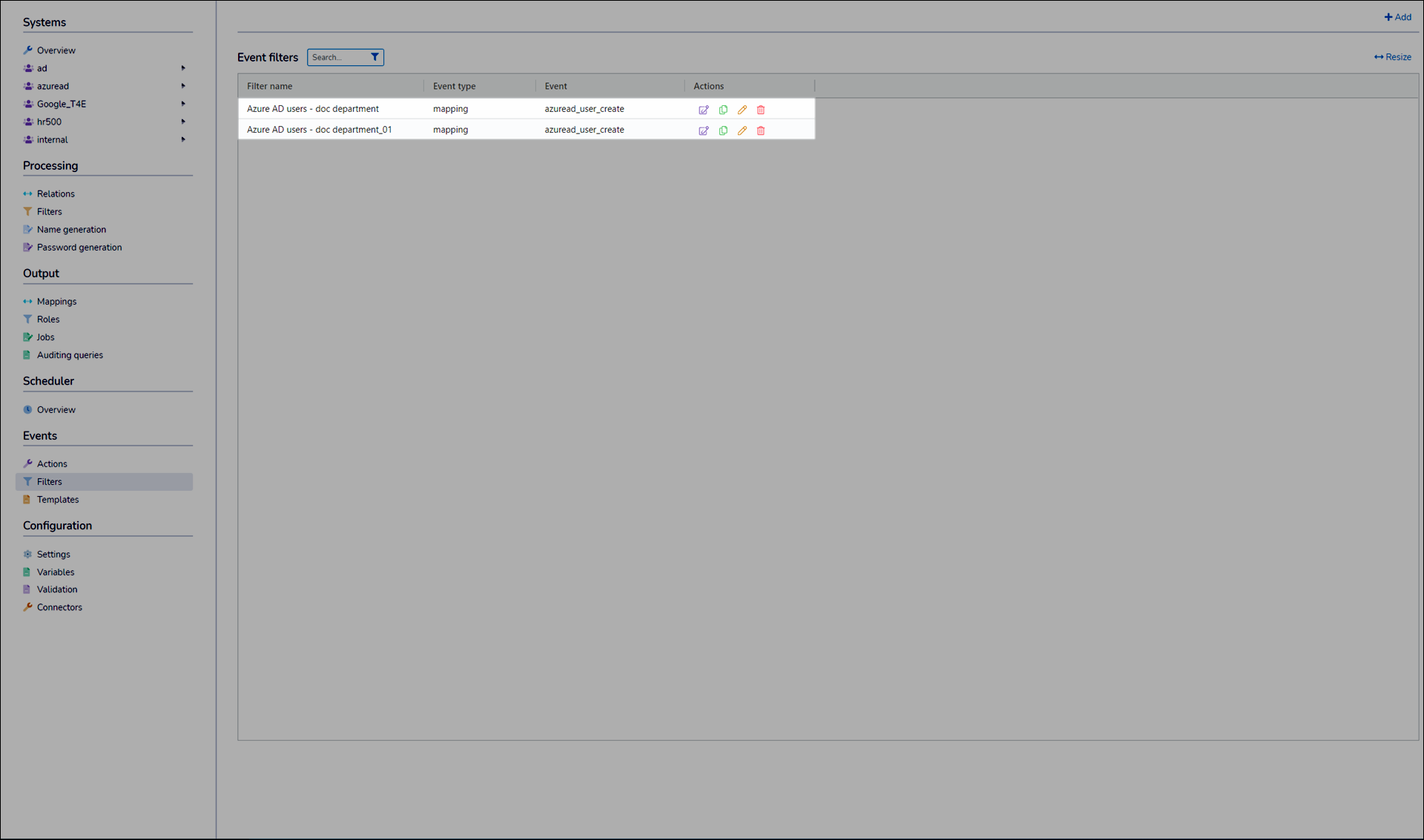Delete the 'doc department_01' filter with trash icon
Image resolution: width=1424 pixels, height=840 pixels.
coord(761,130)
